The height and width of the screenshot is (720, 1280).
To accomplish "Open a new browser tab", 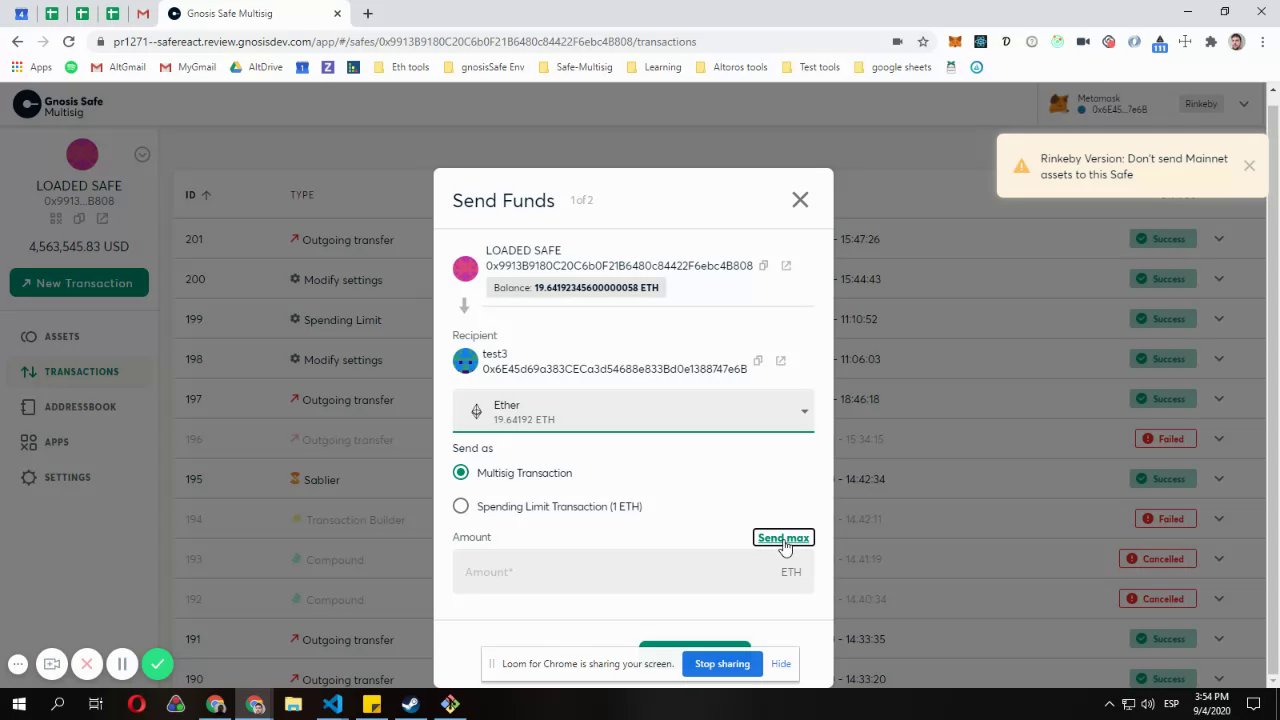I will click(368, 13).
